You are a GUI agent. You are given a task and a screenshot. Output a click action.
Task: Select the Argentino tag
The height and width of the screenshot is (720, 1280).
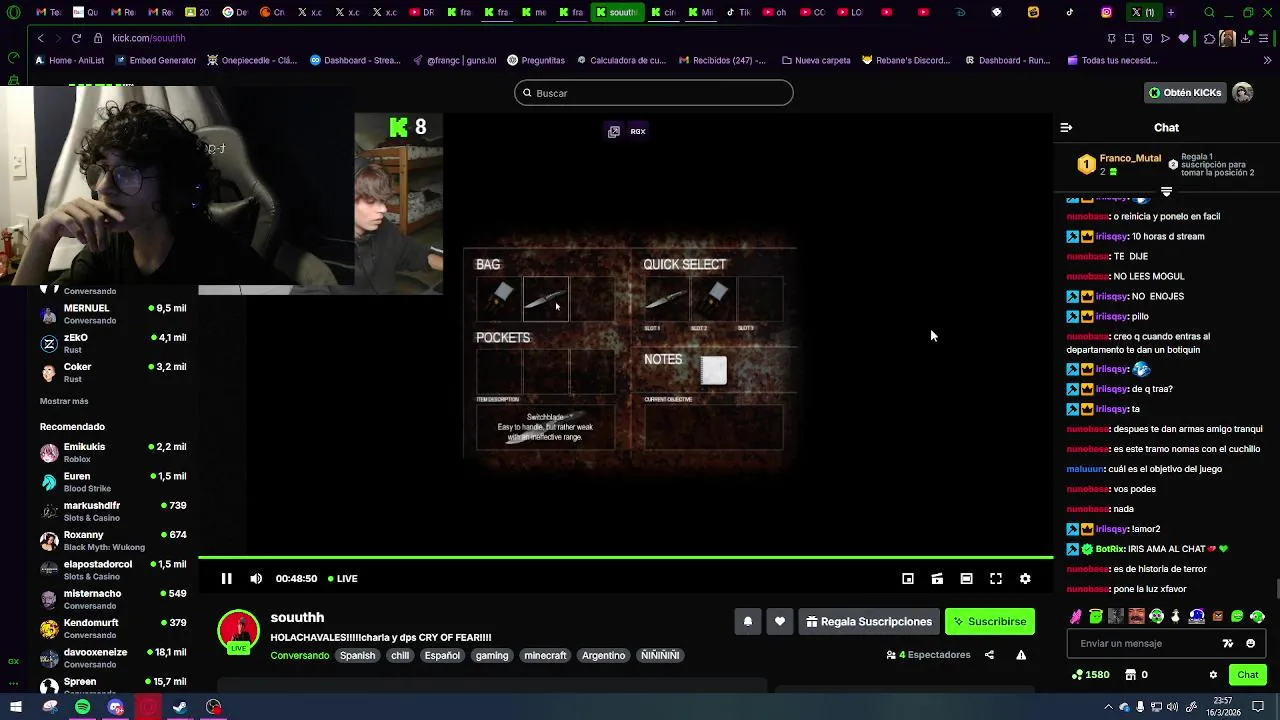coord(604,656)
